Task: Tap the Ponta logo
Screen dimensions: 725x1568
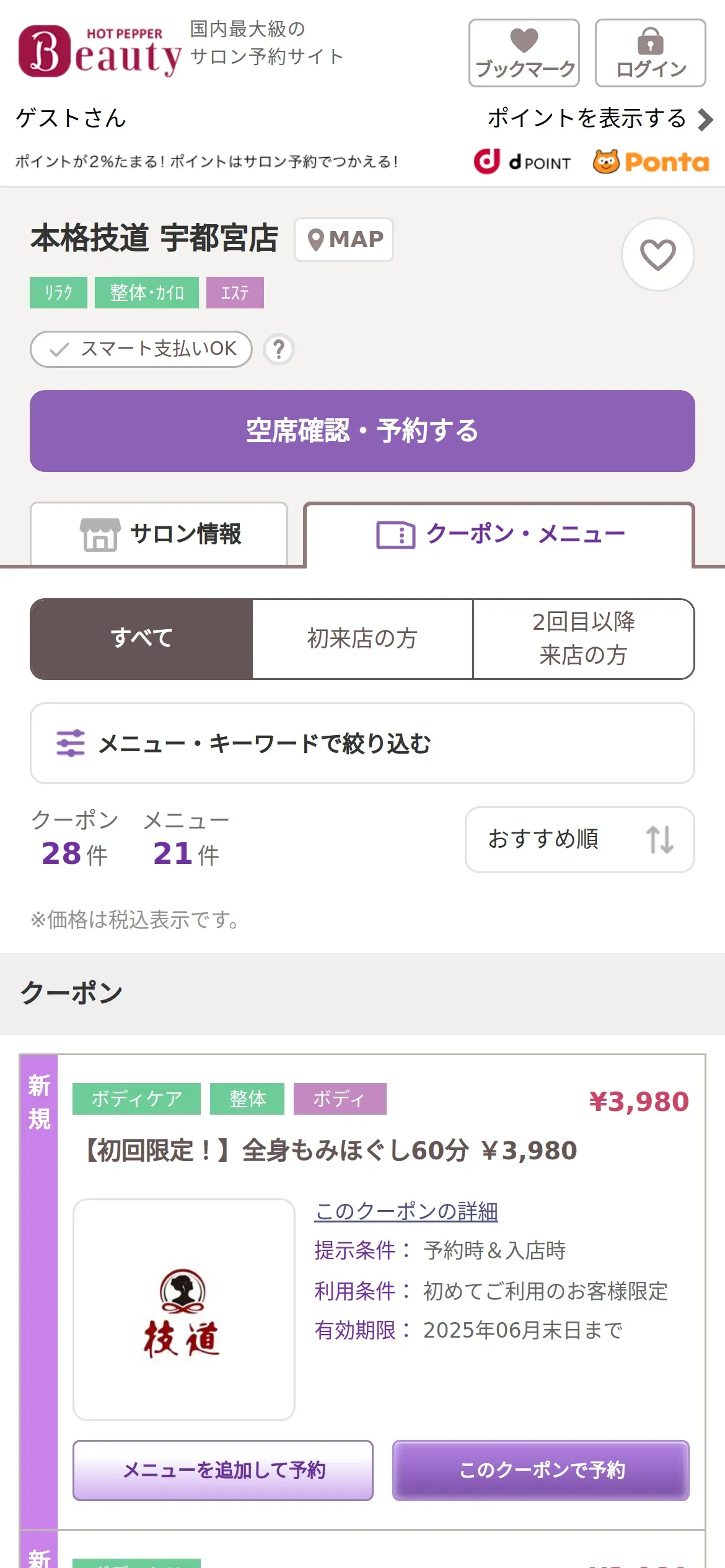Action: (x=651, y=162)
